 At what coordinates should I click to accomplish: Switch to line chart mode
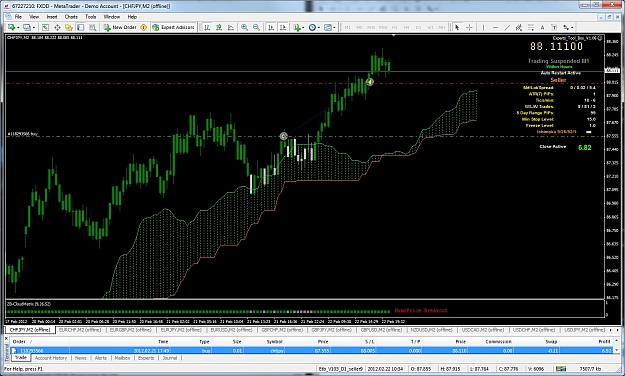point(231,27)
